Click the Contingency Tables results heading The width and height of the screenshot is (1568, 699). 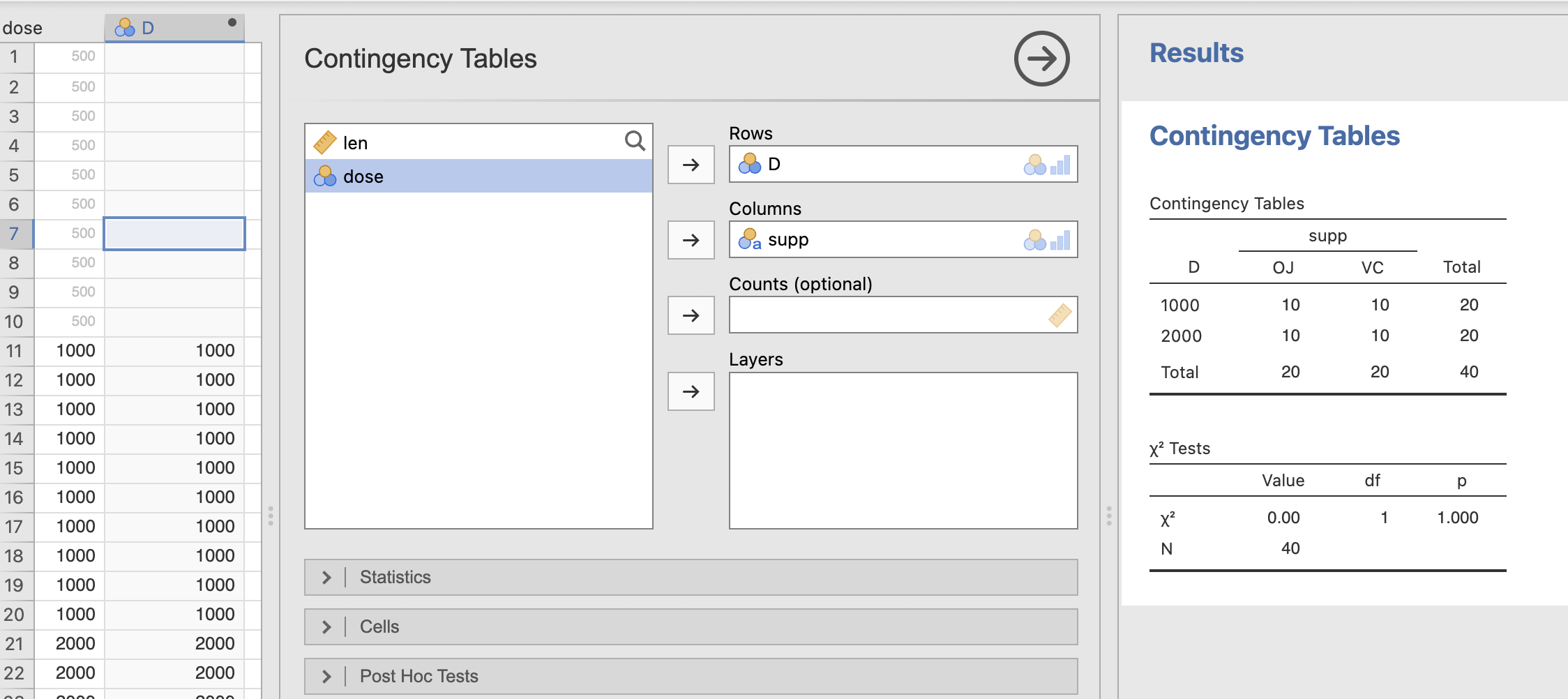1274,136
